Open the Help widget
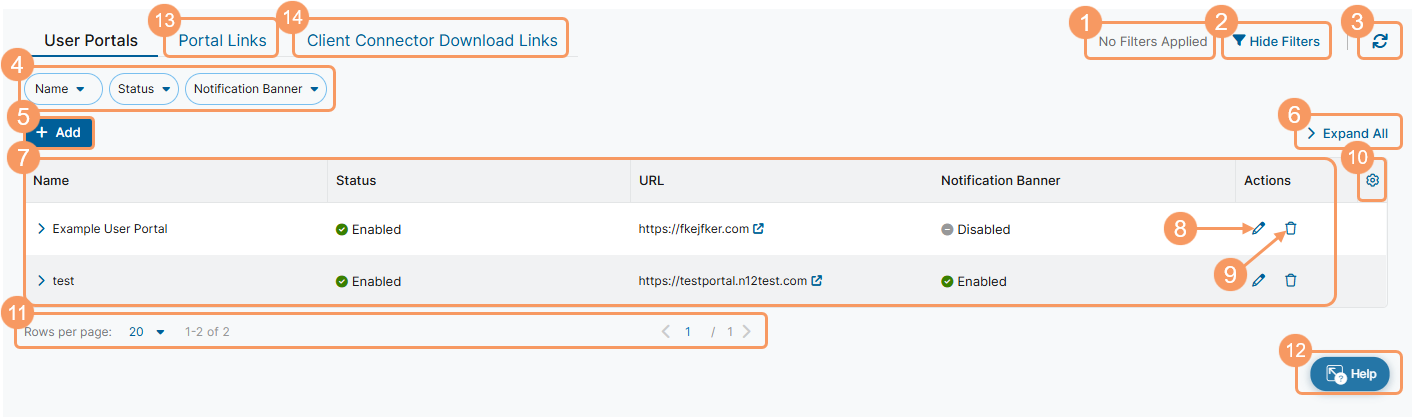 (x=1350, y=373)
